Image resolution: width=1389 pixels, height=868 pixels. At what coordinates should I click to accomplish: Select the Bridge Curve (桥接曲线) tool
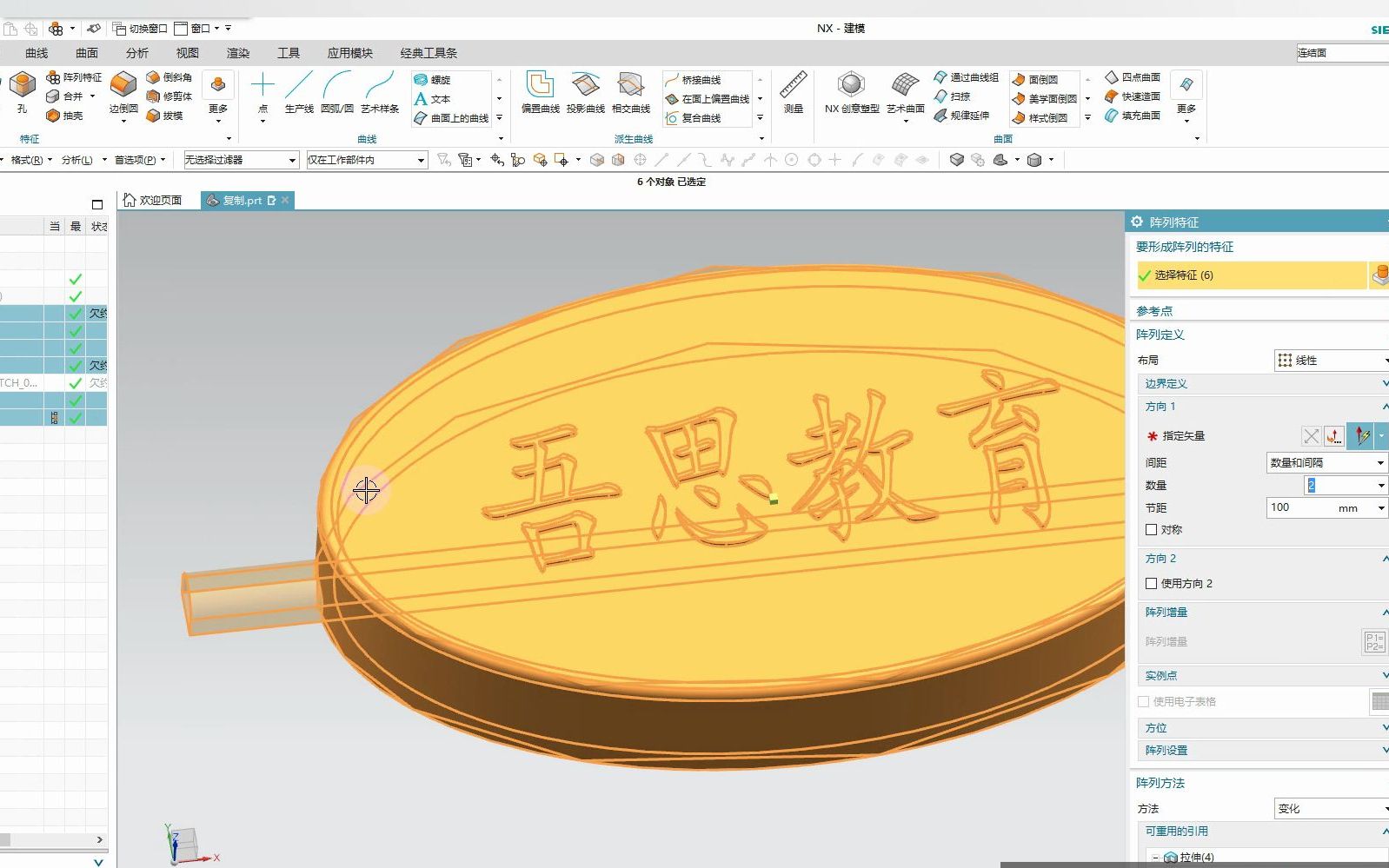coord(694,80)
